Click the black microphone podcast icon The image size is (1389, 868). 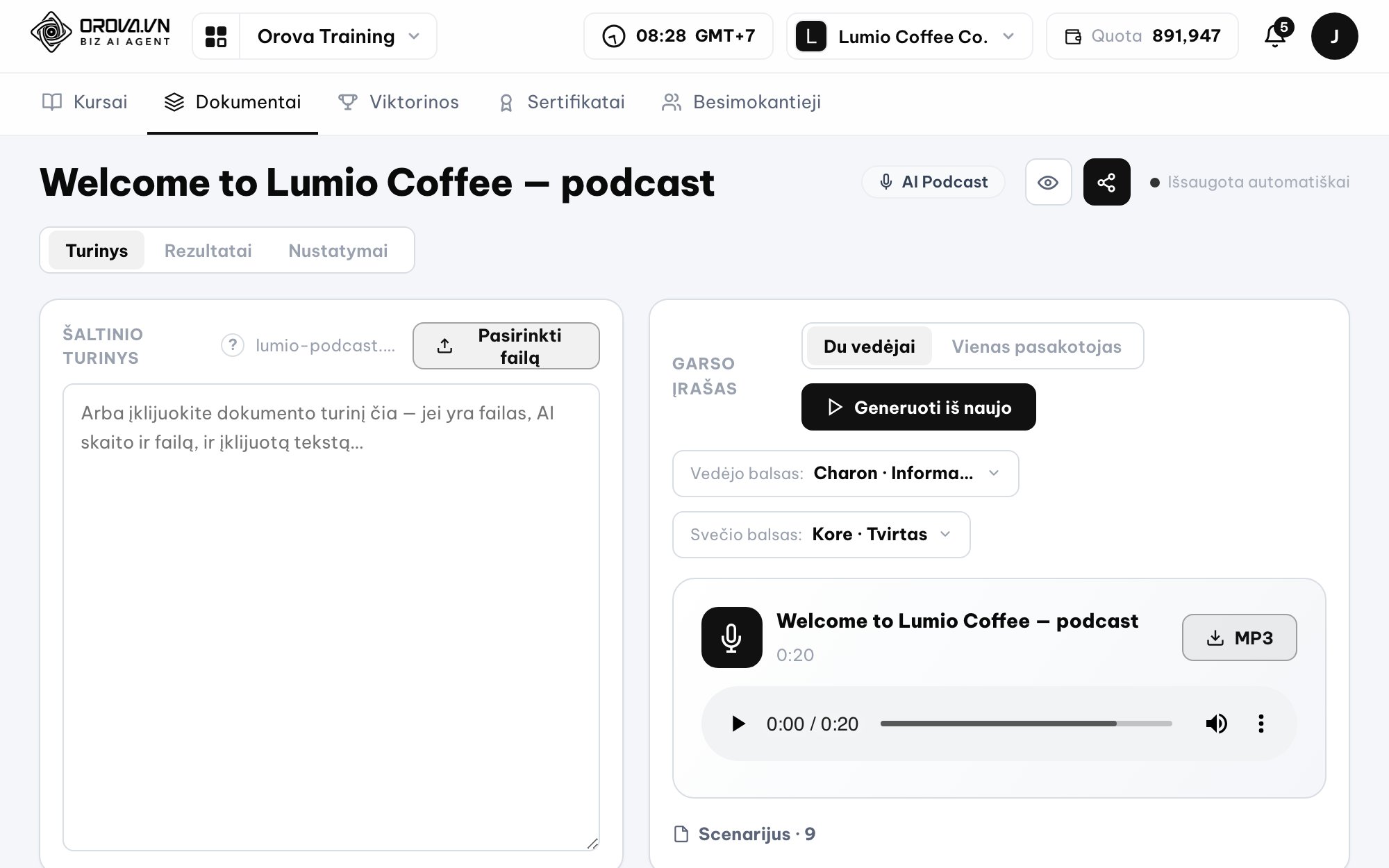coord(731,637)
